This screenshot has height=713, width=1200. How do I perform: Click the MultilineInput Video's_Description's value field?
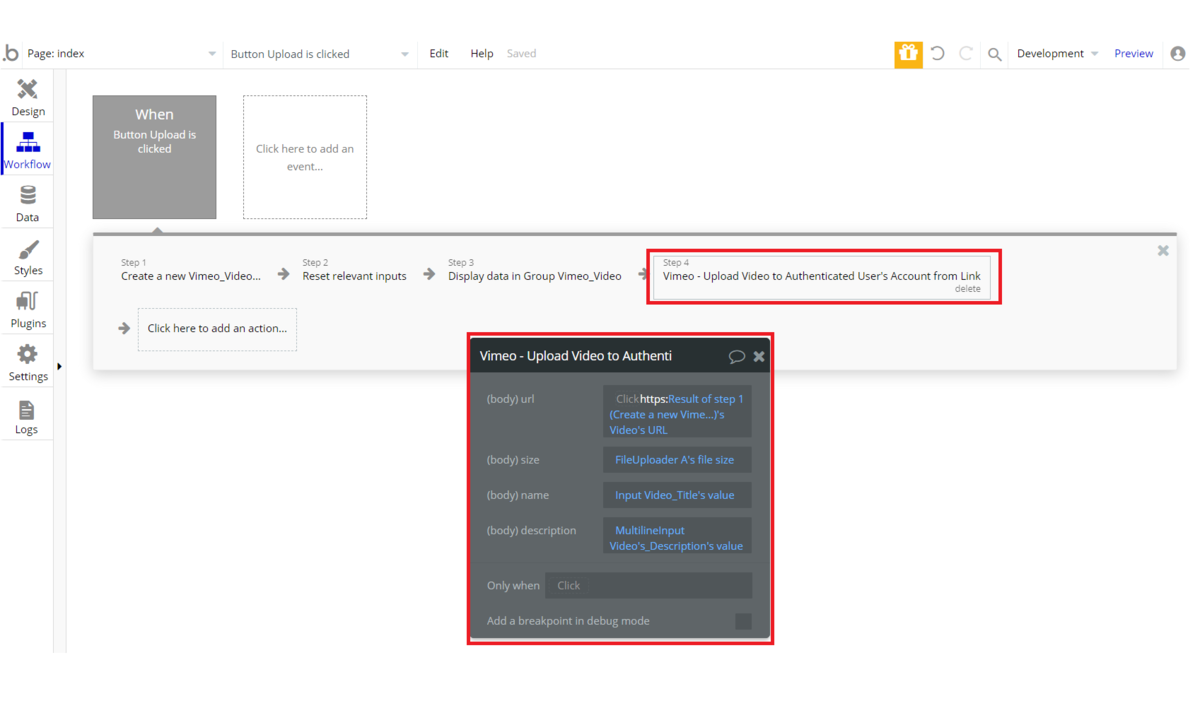tap(677, 536)
